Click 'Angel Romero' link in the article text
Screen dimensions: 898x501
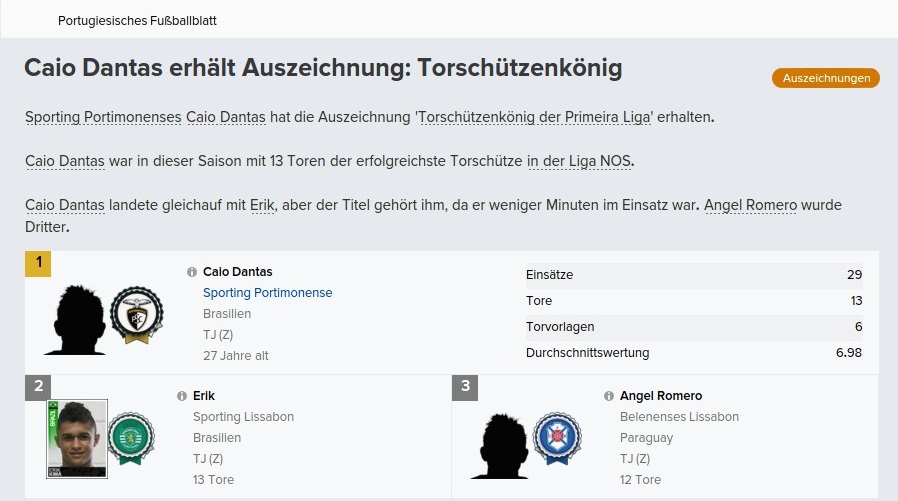[x=750, y=205]
